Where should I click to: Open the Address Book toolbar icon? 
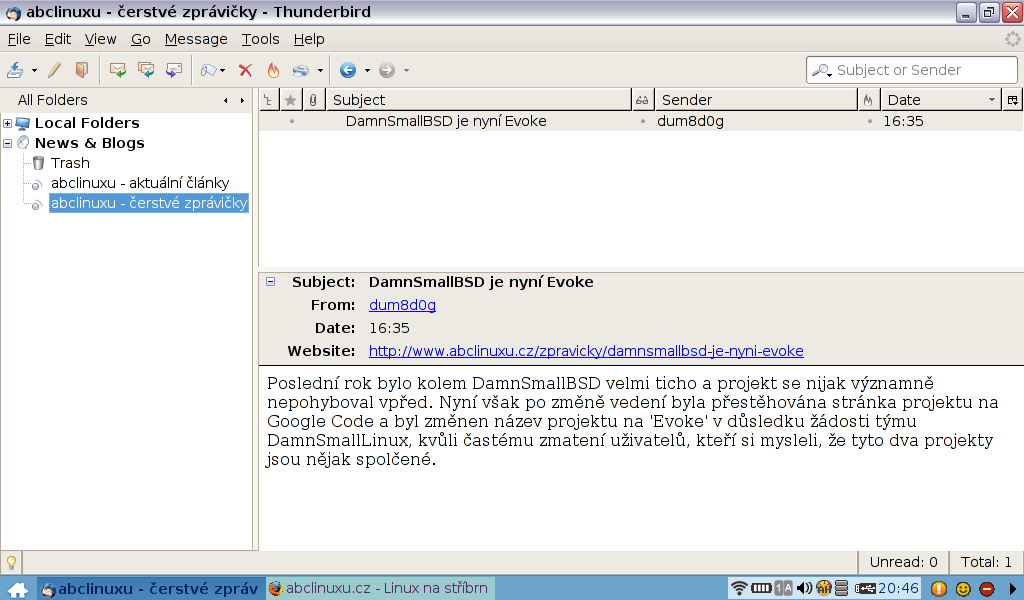click(82, 70)
